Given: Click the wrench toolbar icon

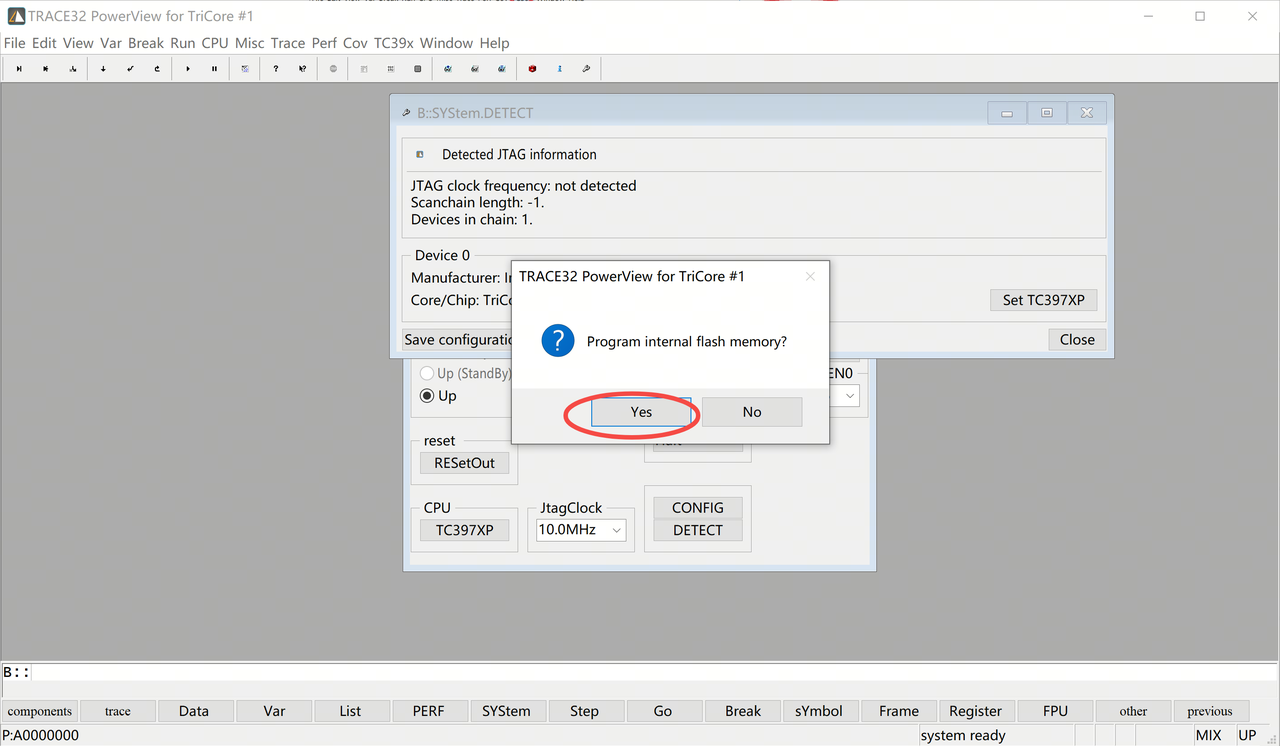Looking at the screenshot, I should pyautogui.click(x=586, y=69).
